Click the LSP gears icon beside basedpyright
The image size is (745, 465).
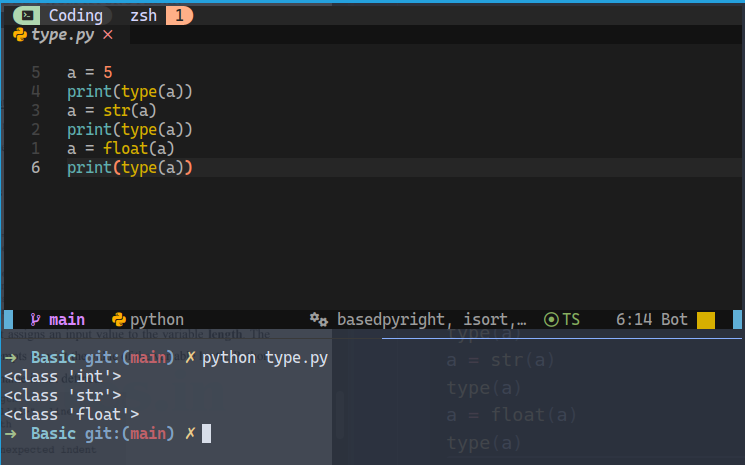[x=319, y=320]
